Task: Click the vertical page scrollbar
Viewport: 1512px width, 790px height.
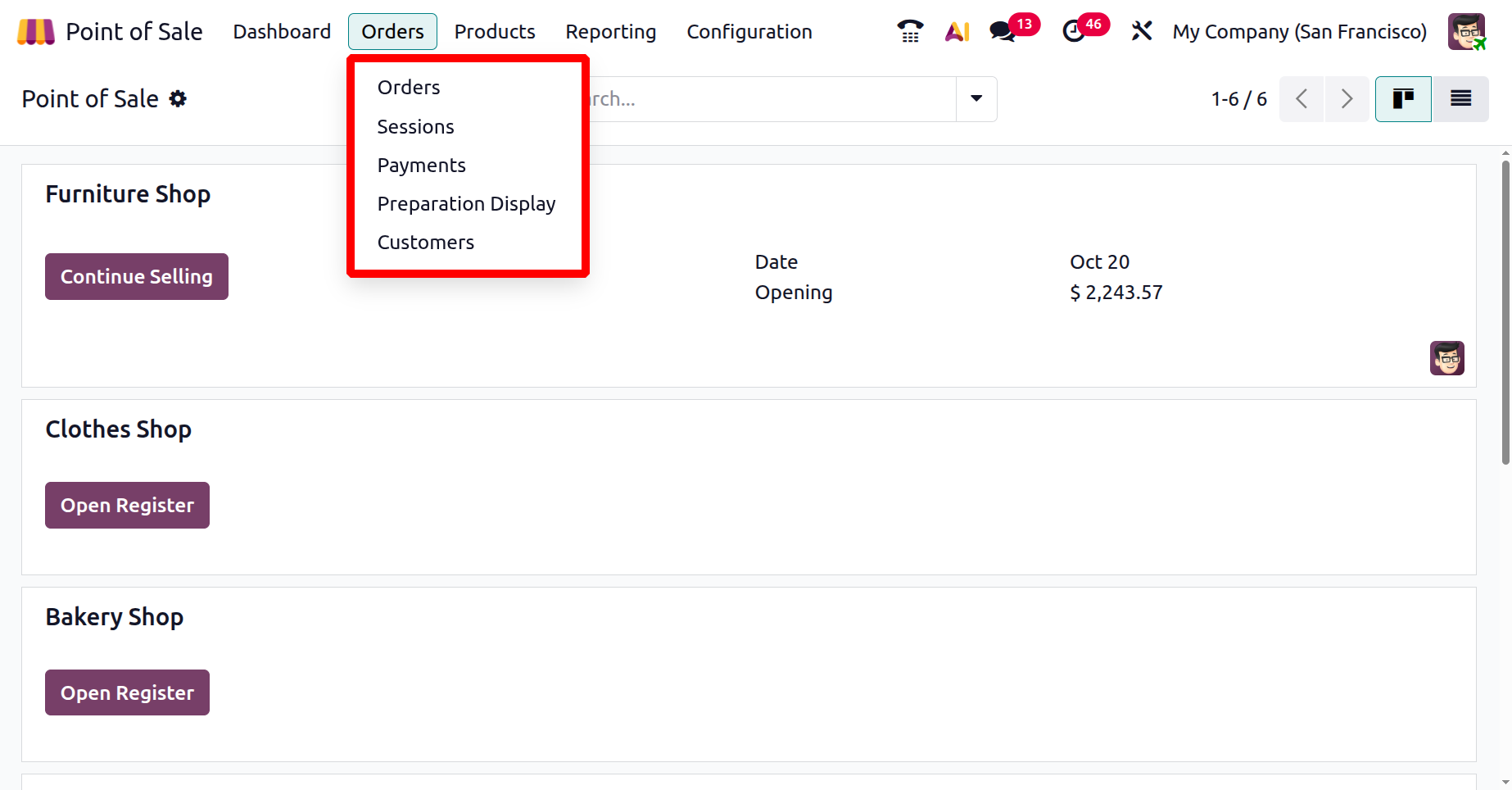Action: pos(1505,311)
